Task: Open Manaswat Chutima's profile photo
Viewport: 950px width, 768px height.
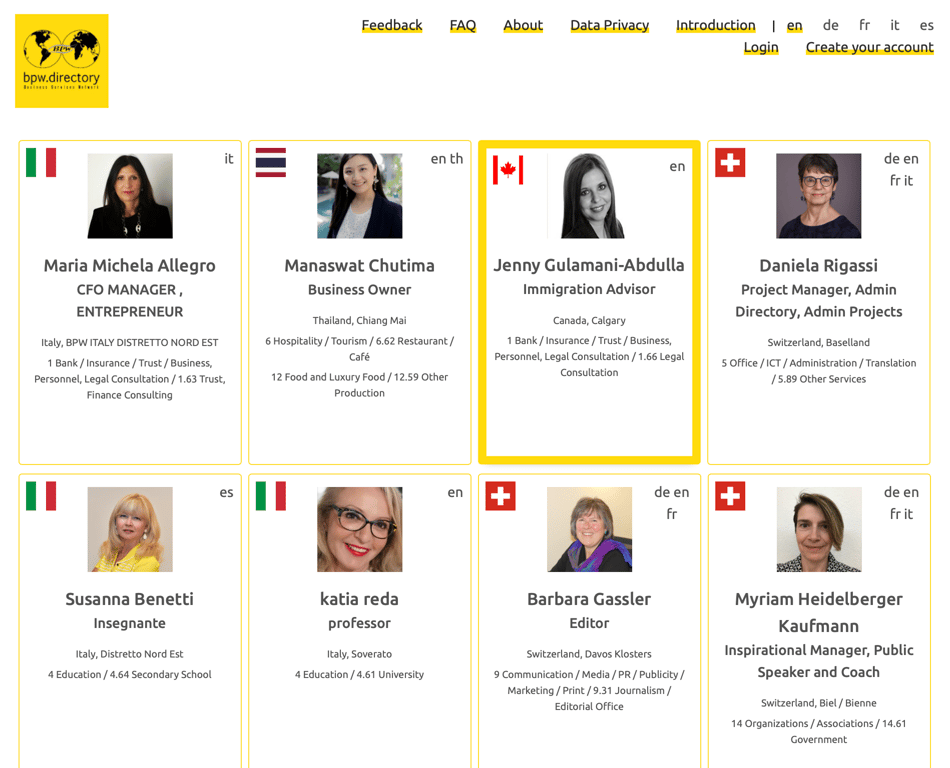Action: [x=360, y=196]
